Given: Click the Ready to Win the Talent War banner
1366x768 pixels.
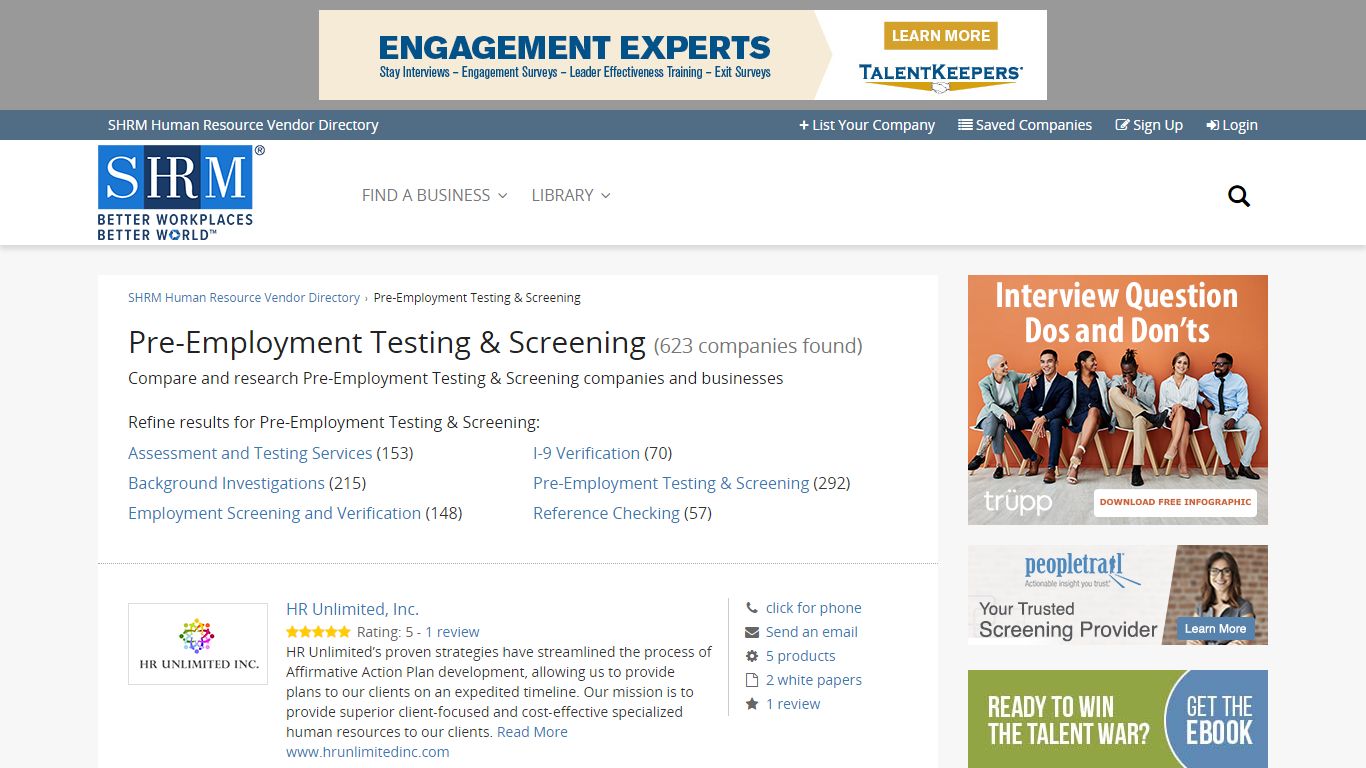Looking at the screenshot, I should tap(1068, 720).
